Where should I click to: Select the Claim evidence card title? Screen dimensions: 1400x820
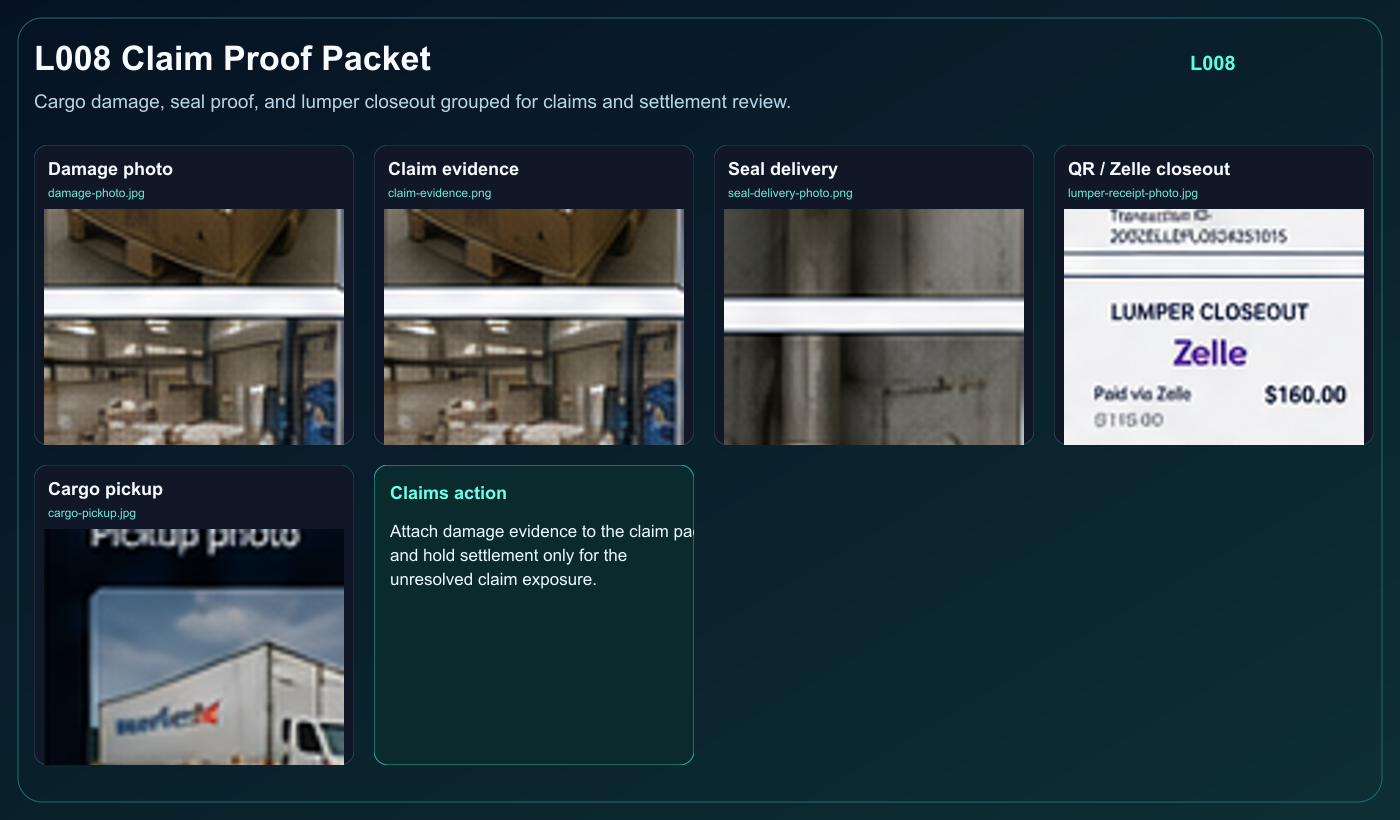453,169
